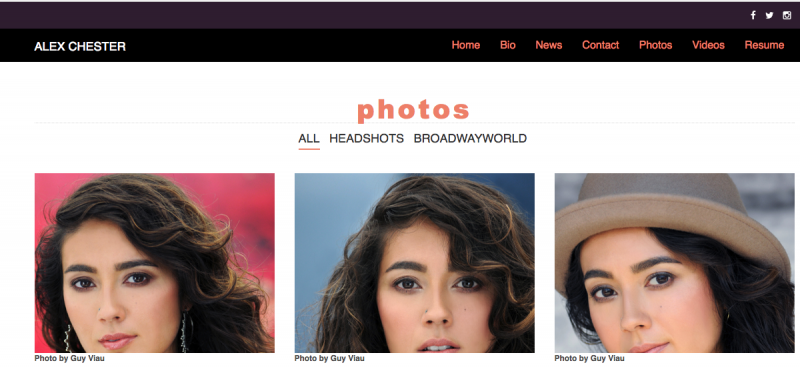Open the Photos page in navigation
This screenshot has width=800, height=369.
655,45
